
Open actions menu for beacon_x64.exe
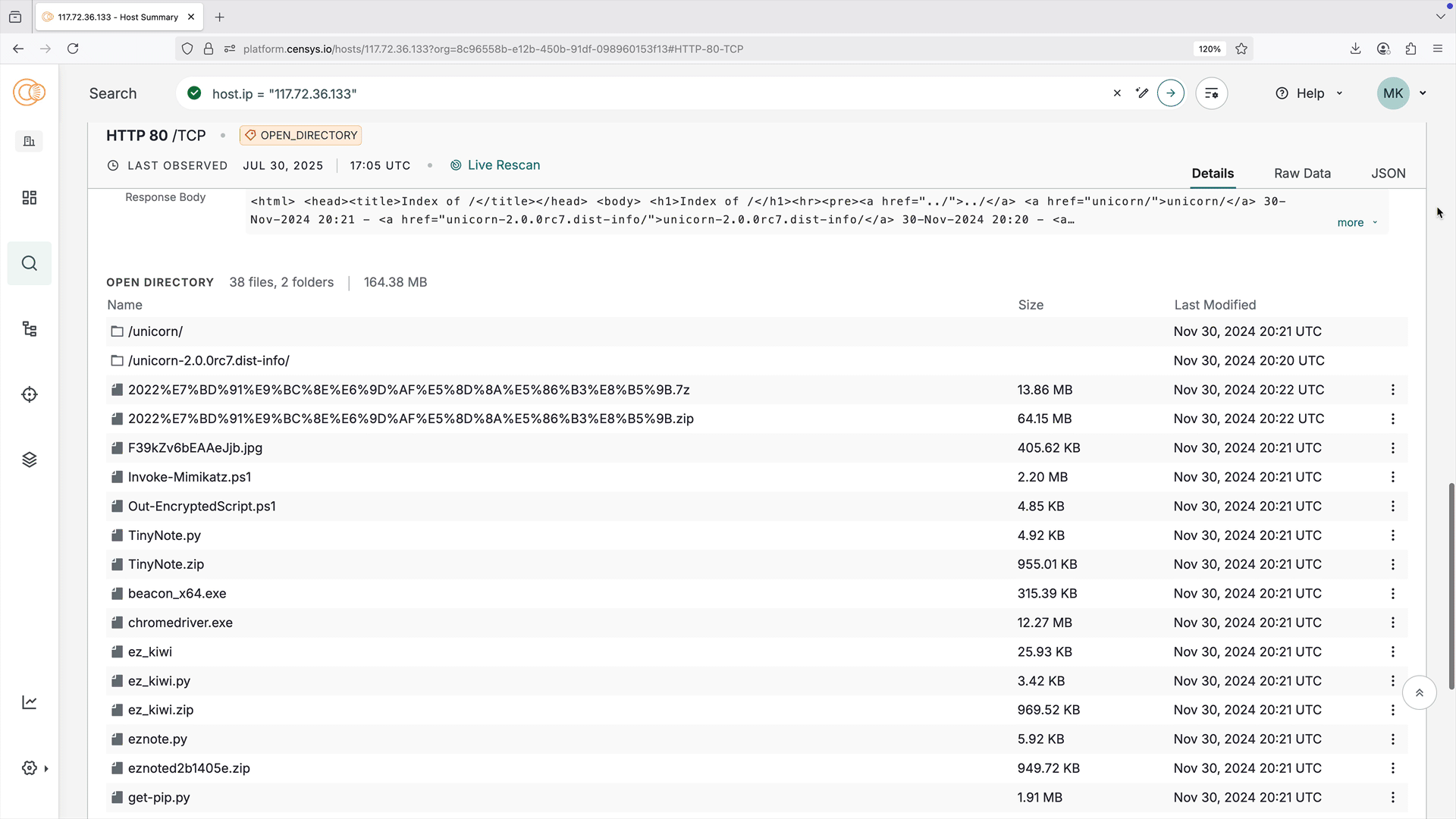[1393, 594]
